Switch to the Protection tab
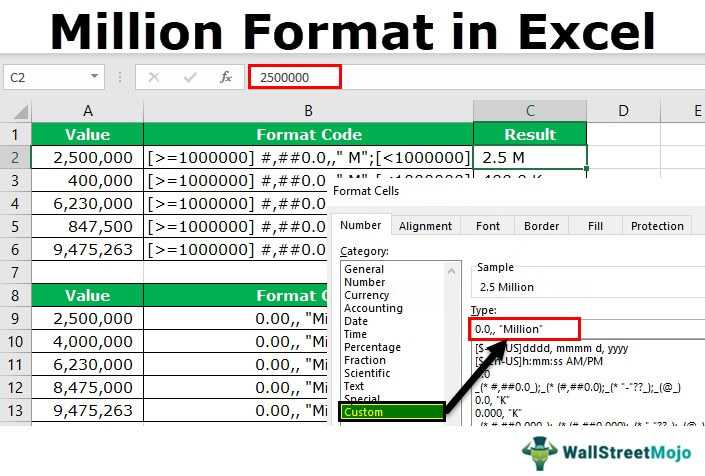This screenshot has height=476, width=705. pos(657,226)
